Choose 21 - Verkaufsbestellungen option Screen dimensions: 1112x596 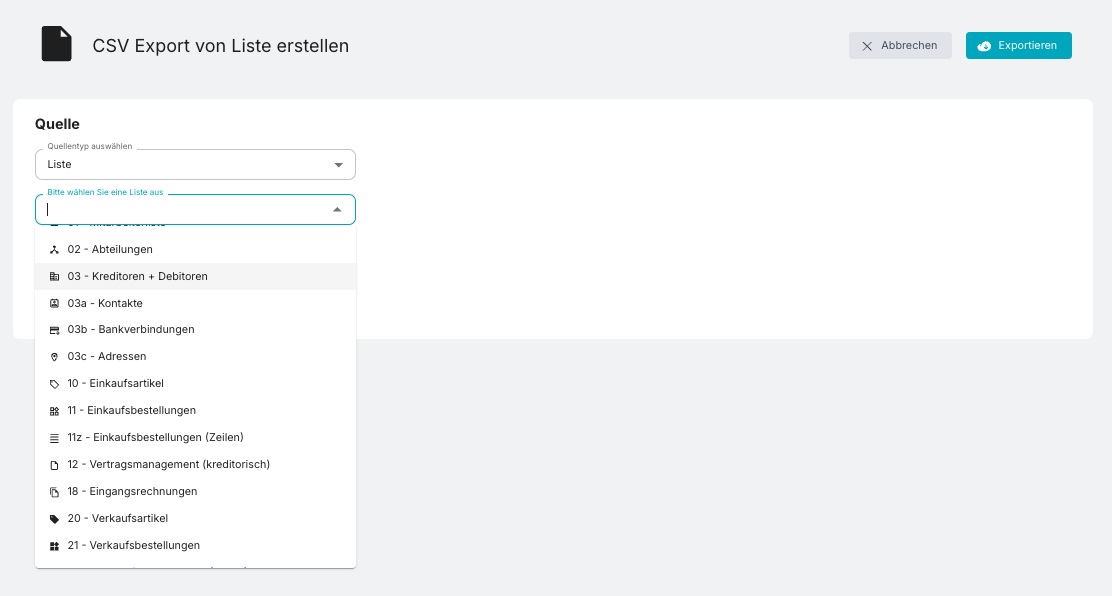[x=134, y=545]
